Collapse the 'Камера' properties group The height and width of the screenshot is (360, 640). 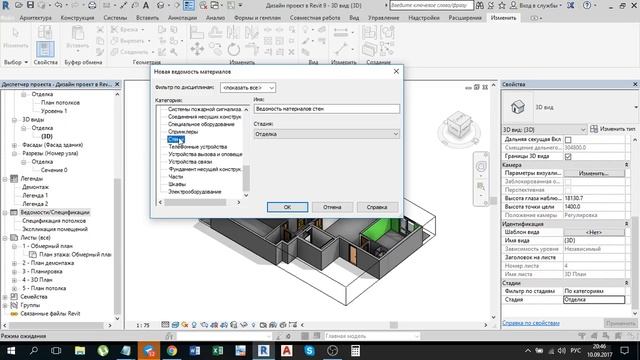coord(626,165)
